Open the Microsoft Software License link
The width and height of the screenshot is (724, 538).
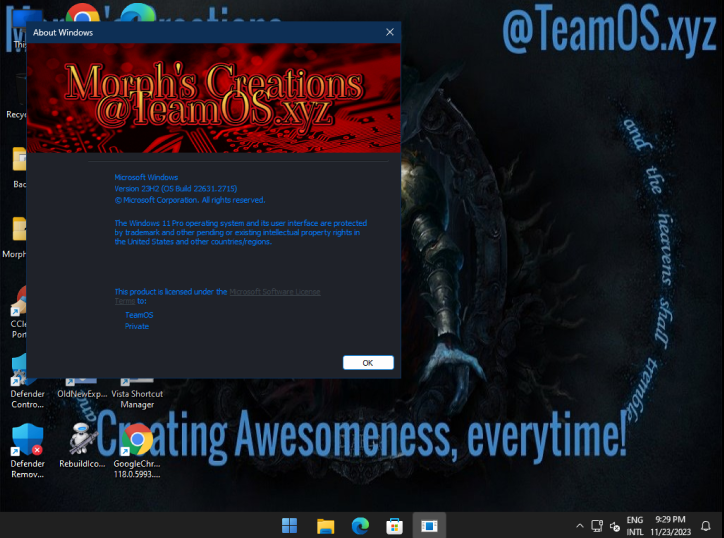(x=275, y=292)
